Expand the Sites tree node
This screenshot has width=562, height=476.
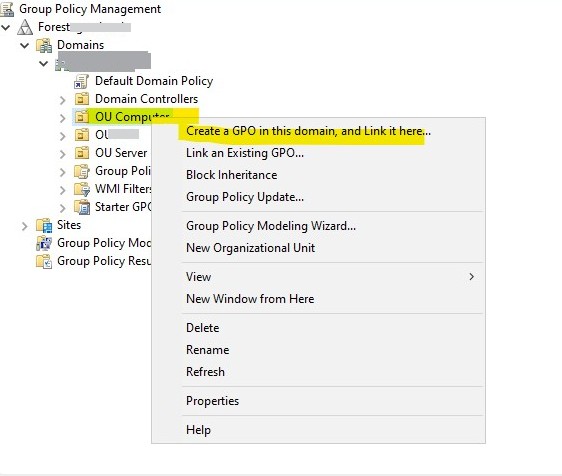24,226
